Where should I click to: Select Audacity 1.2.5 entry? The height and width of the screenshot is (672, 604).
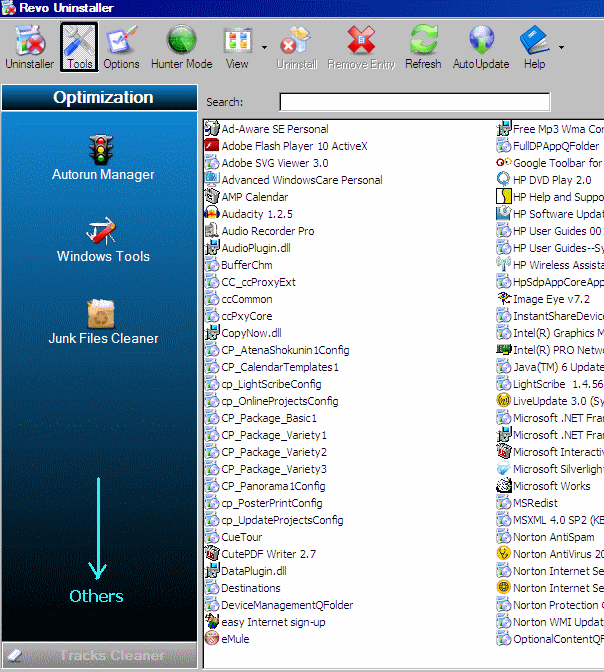(x=249, y=214)
